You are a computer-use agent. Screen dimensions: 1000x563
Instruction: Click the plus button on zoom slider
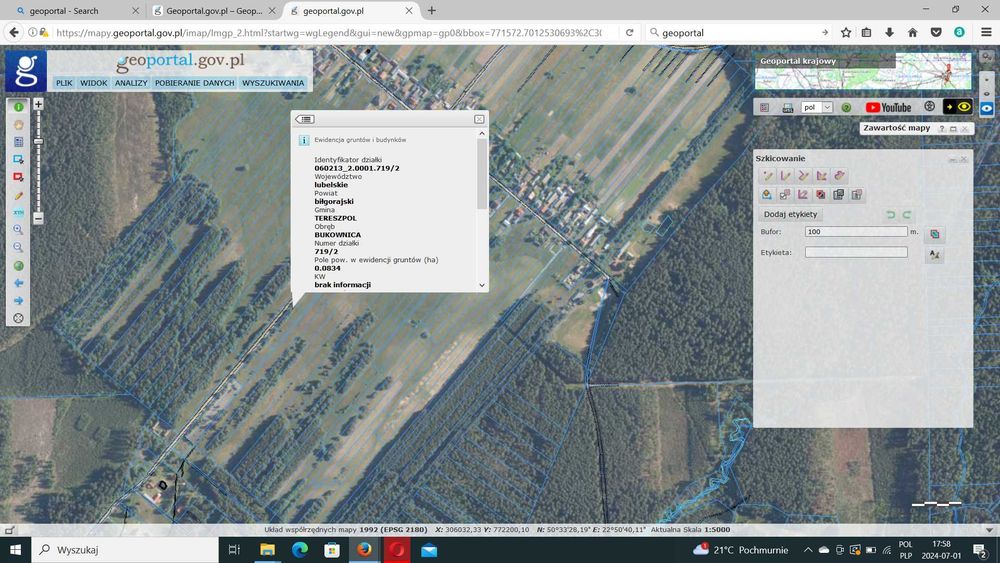[38, 104]
